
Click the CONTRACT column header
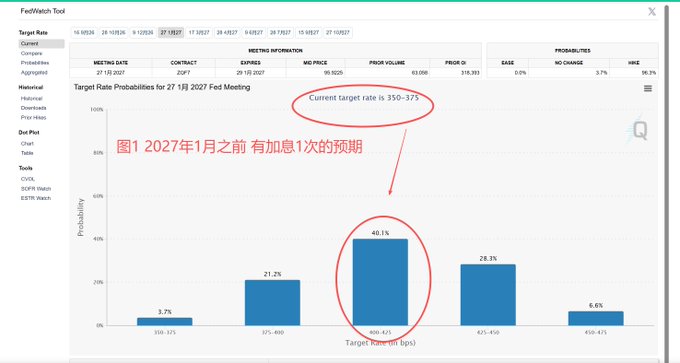point(183,63)
